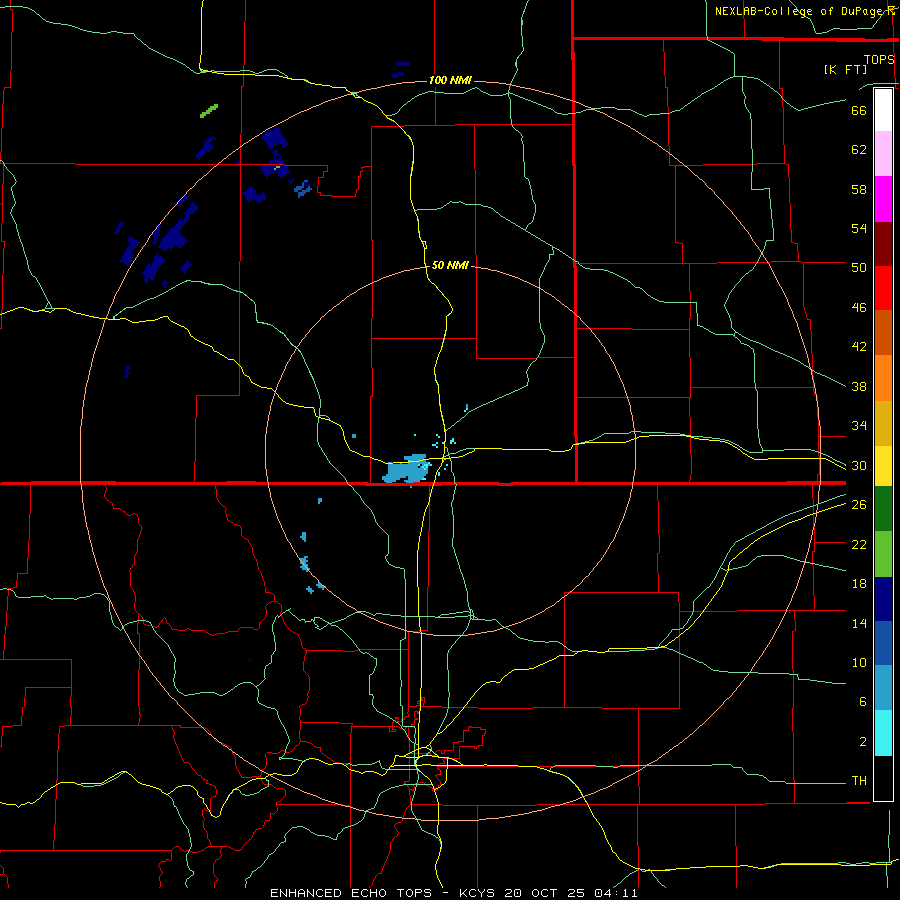Select the light pink swatch in the legend
The image size is (900, 900).
pyautogui.click(x=883, y=154)
